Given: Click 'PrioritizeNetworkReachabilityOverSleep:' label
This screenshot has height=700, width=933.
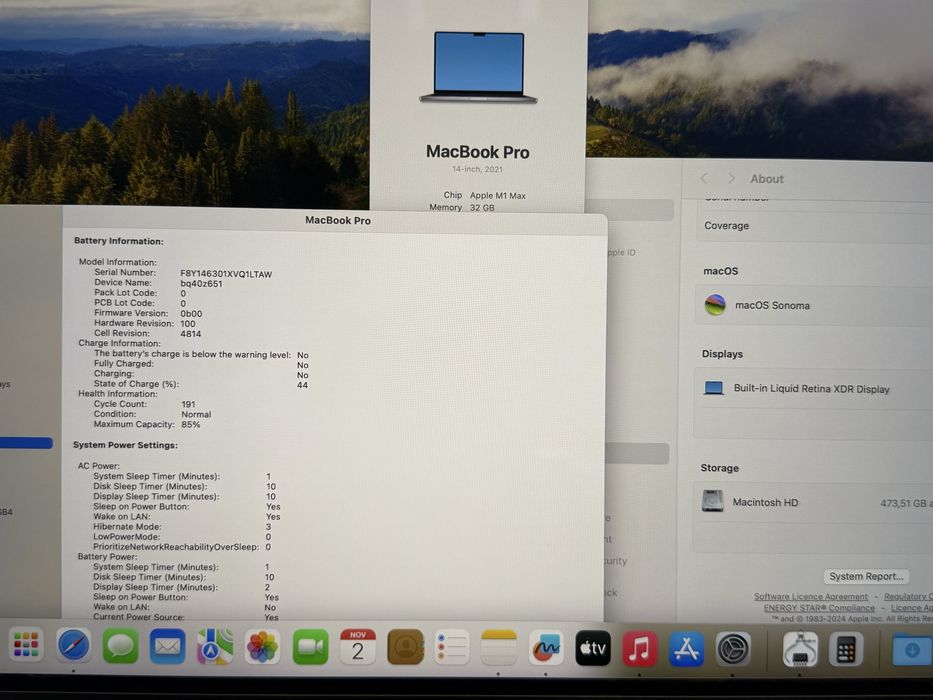Looking at the screenshot, I should pyautogui.click(x=176, y=546).
